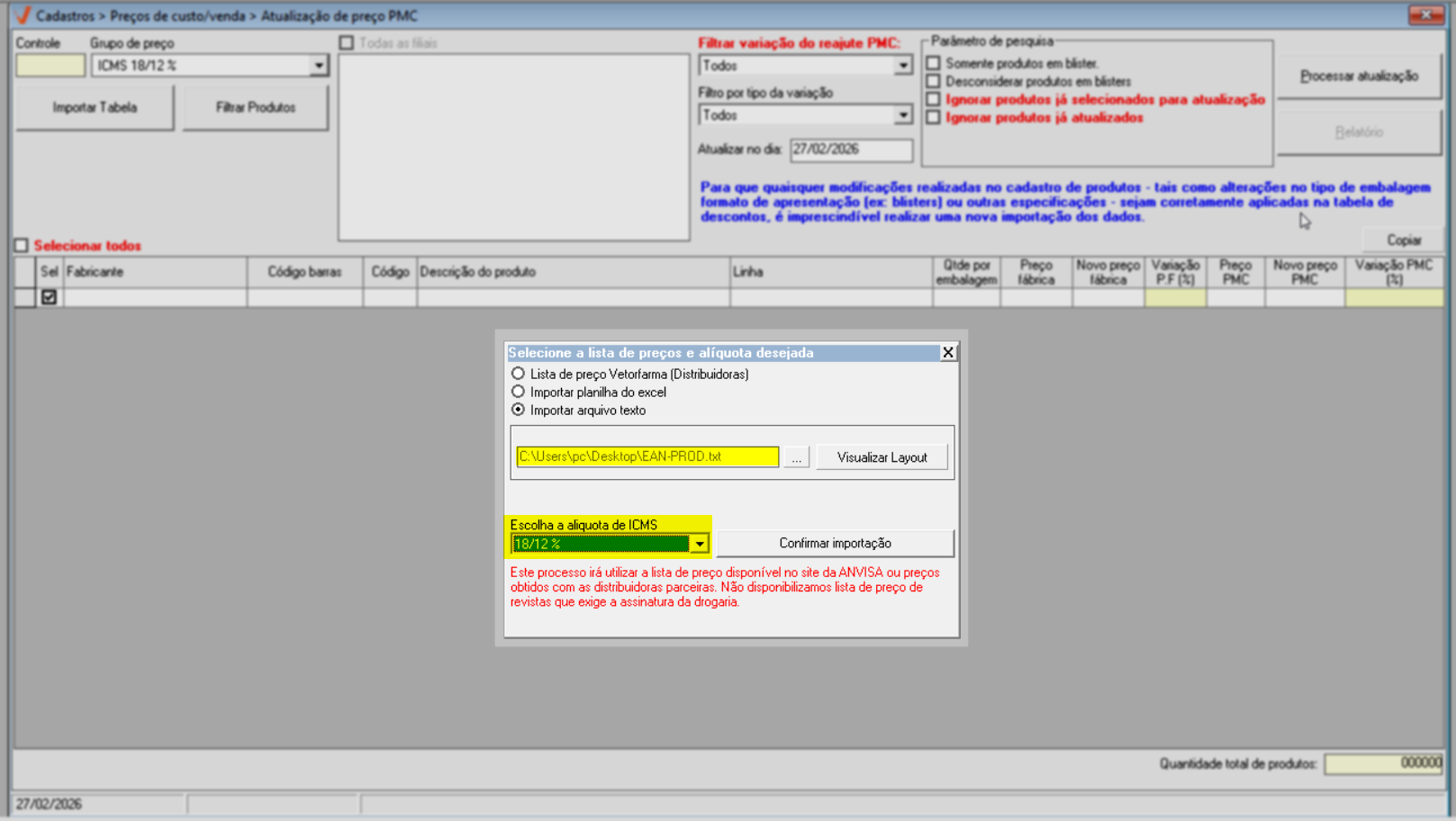
Task: Check Ignorar produtos já atualizados
Action: 934,117
